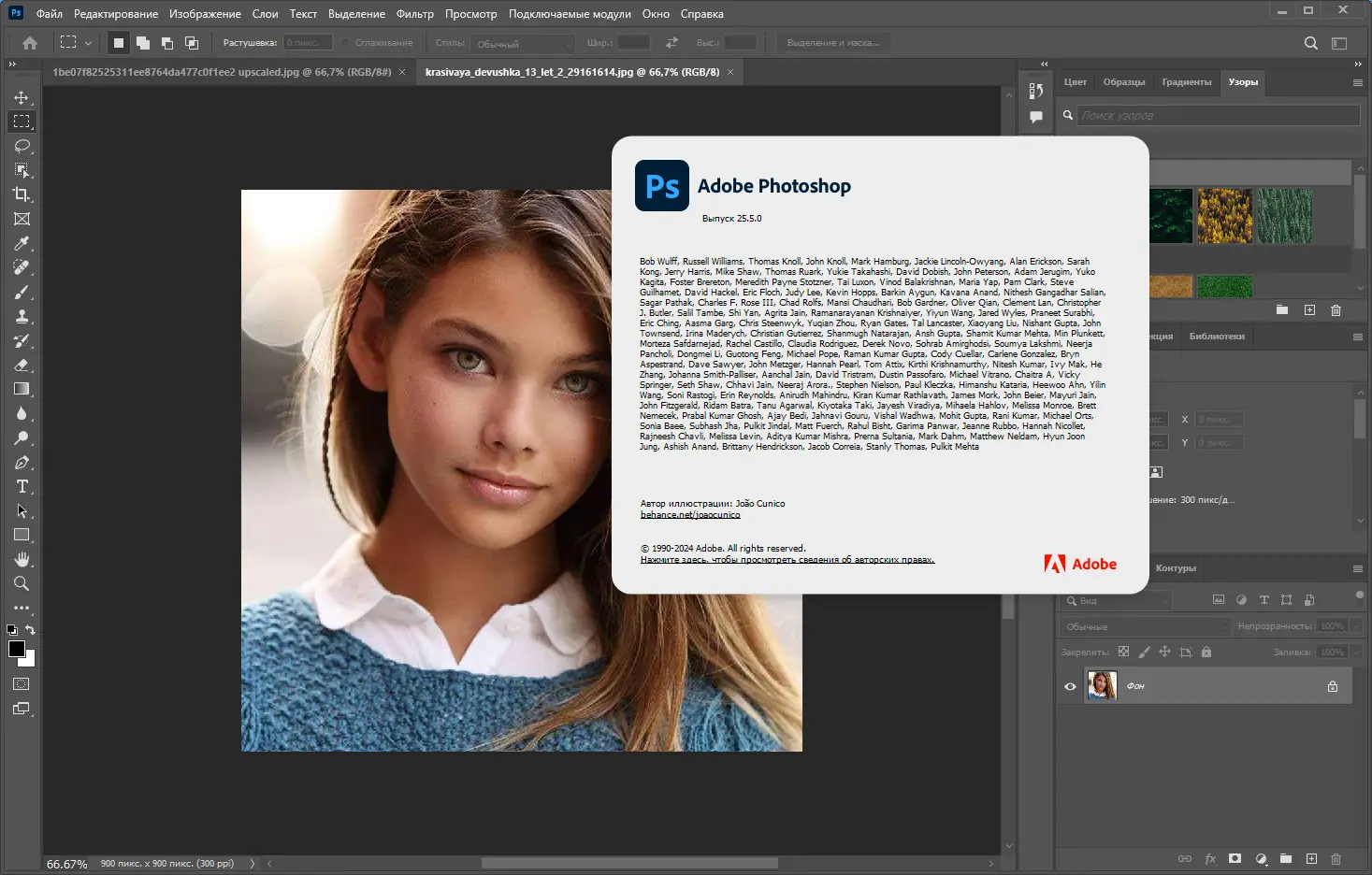Add a layer mask in Layers panel
Image resolution: width=1372 pixels, height=875 pixels.
pyautogui.click(x=1235, y=858)
